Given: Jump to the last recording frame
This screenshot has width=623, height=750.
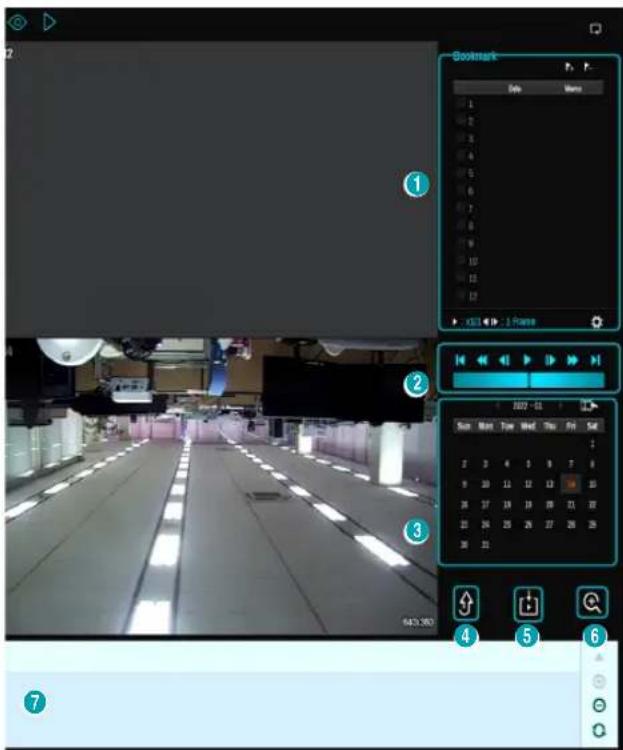Looking at the screenshot, I should pyautogui.click(x=595, y=360).
